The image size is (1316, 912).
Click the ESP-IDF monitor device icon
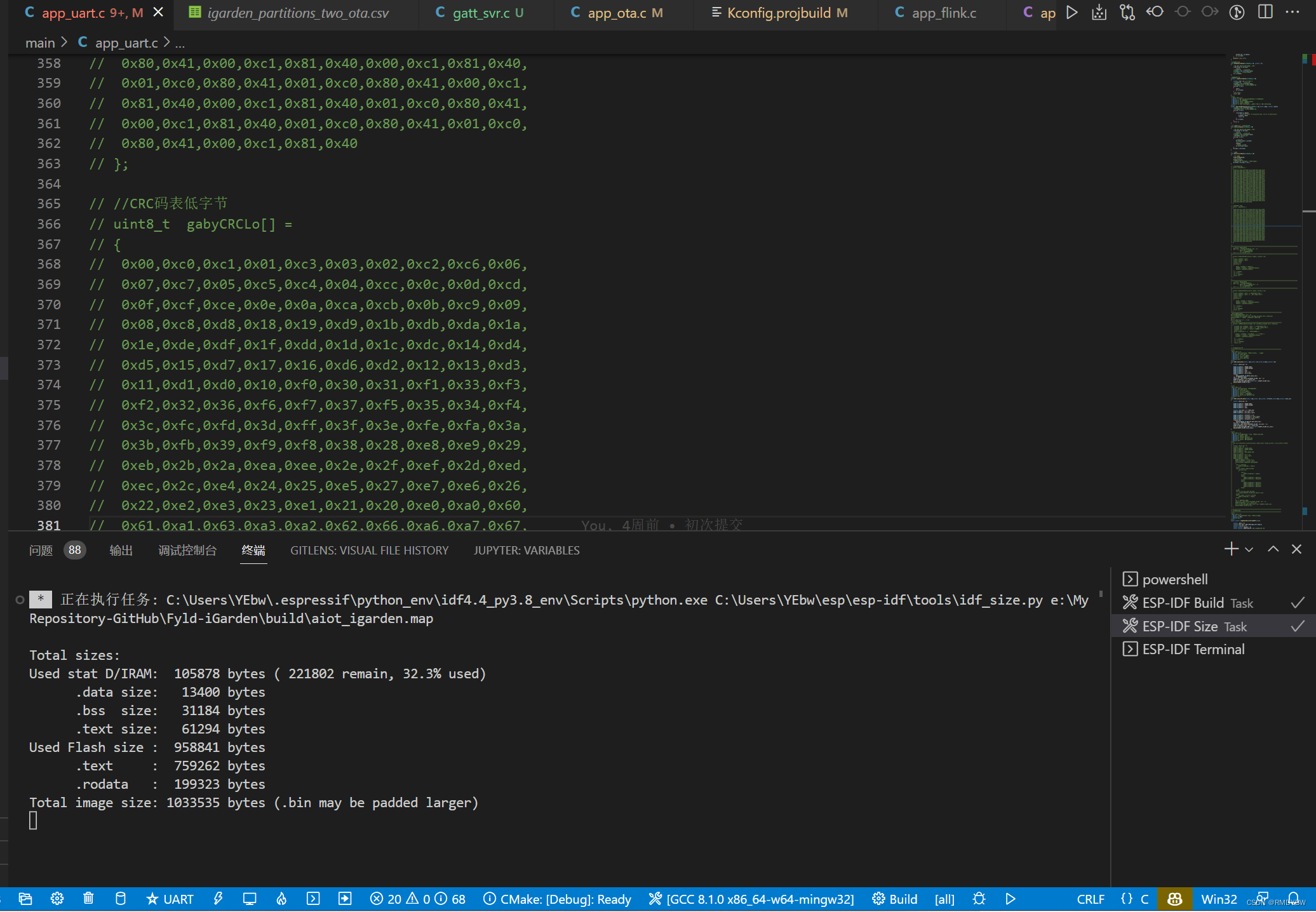tap(250, 899)
